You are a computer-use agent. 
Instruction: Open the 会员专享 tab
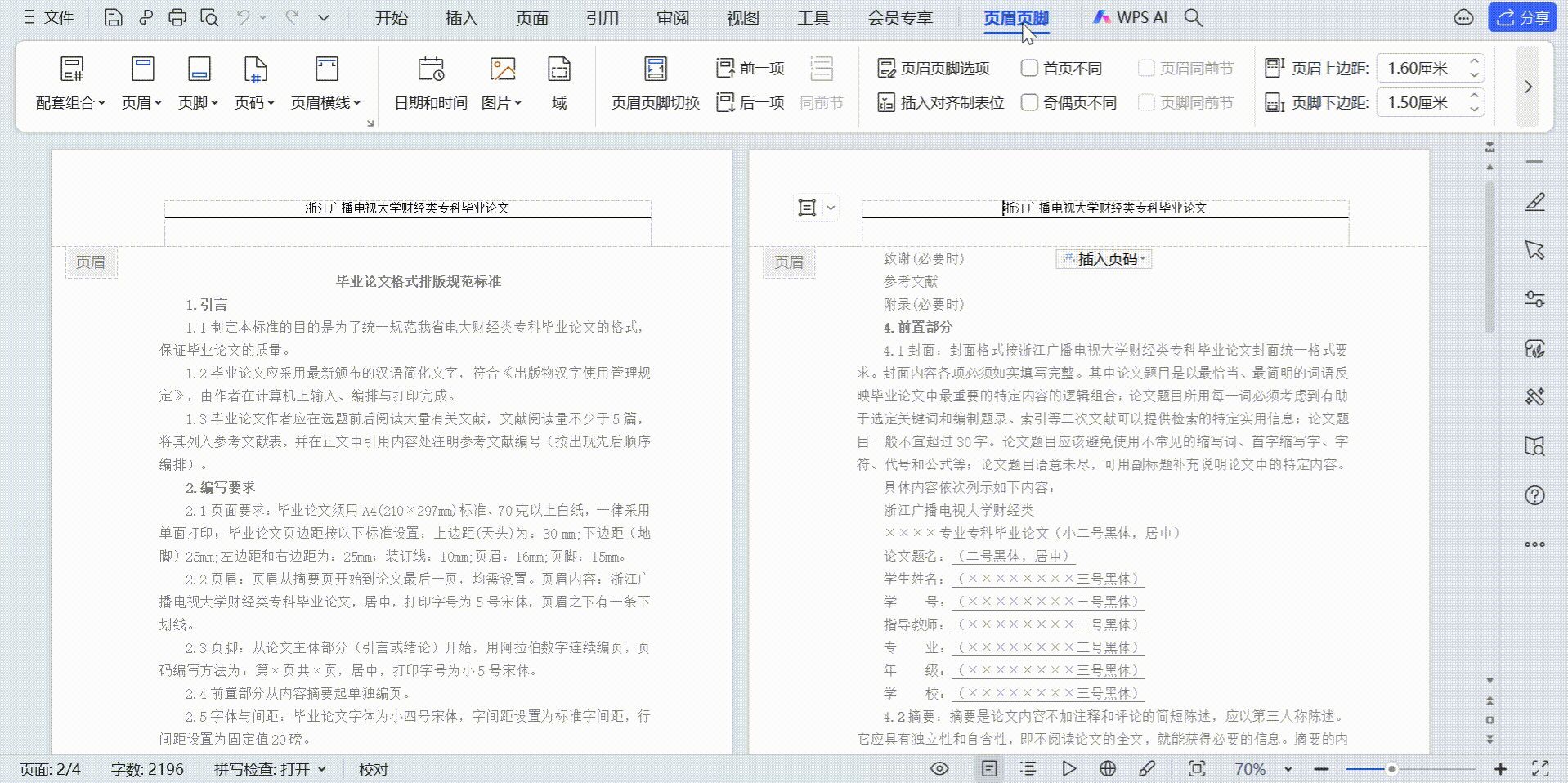pyautogui.click(x=900, y=18)
